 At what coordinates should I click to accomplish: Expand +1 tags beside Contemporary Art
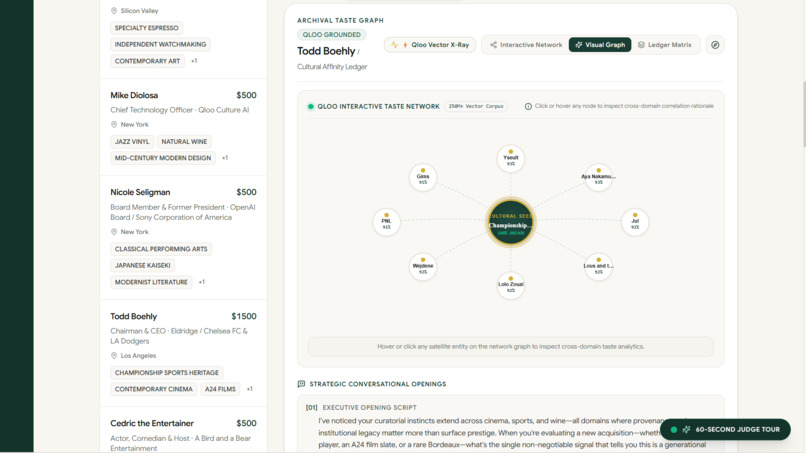(x=194, y=61)
